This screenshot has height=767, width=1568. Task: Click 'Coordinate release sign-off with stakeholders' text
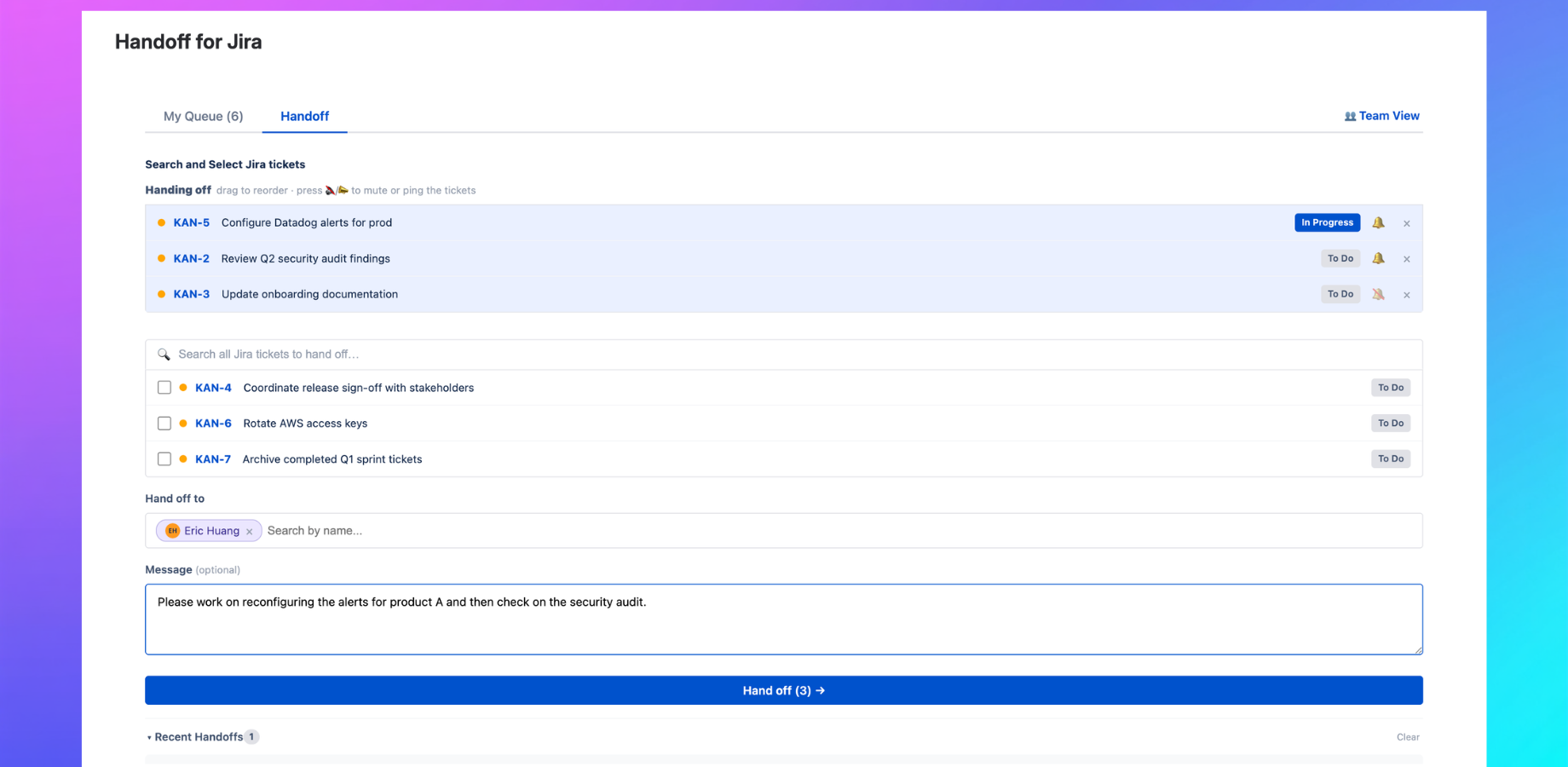pos(359,388)
